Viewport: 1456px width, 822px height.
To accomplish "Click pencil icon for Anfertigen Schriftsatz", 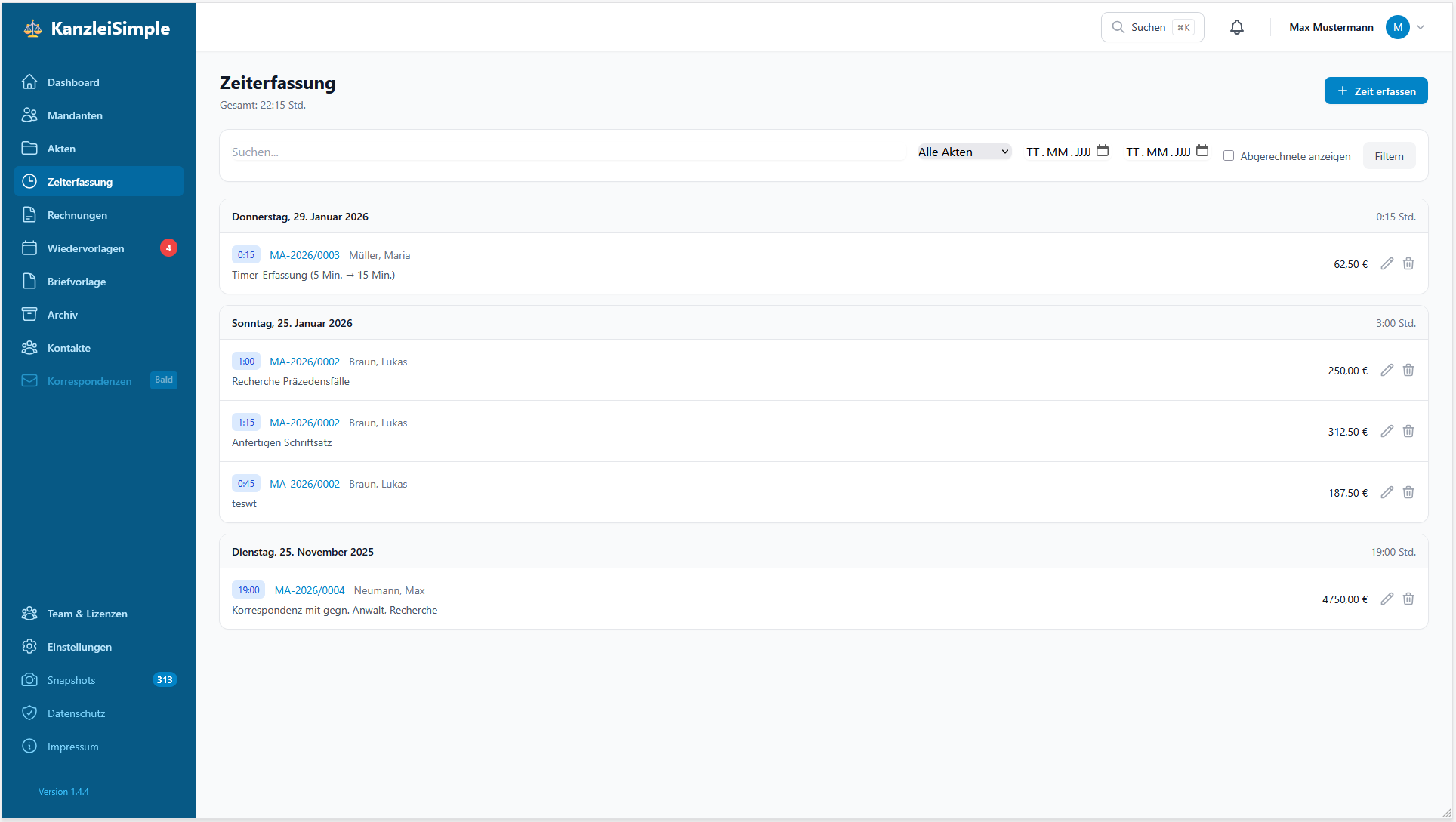I will click(x=1387, y=432).
